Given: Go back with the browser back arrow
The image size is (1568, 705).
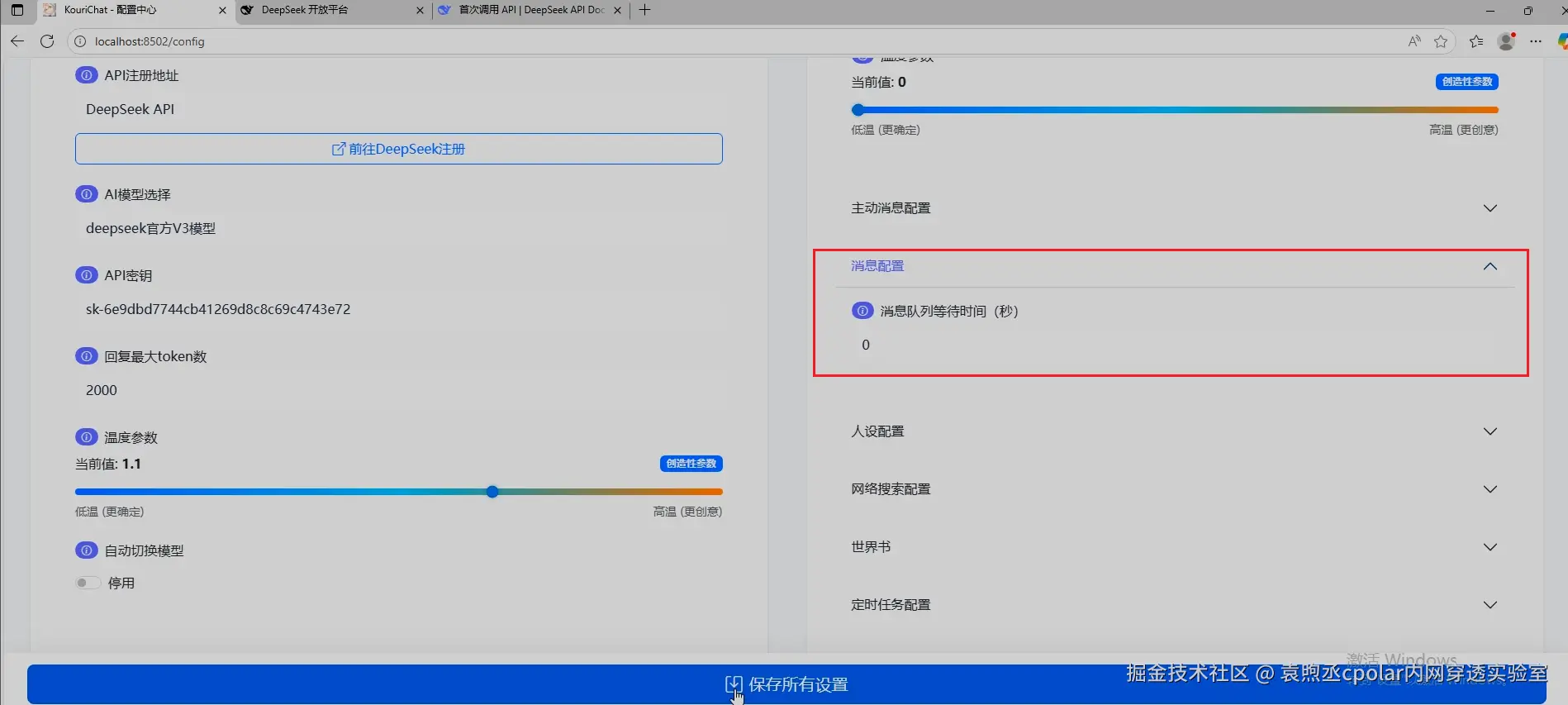Looking at the screenshot, I should [x=17, y=41].
